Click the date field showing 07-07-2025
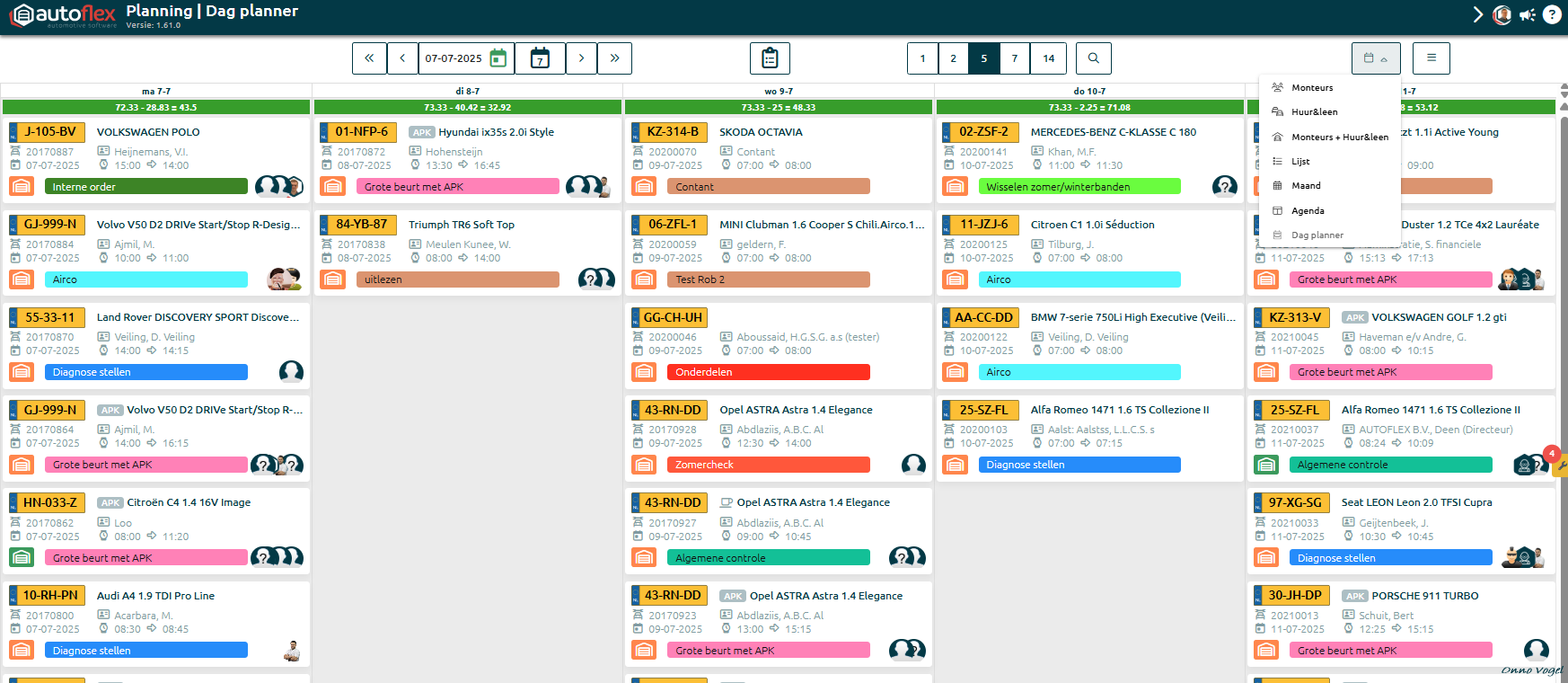 454,58
